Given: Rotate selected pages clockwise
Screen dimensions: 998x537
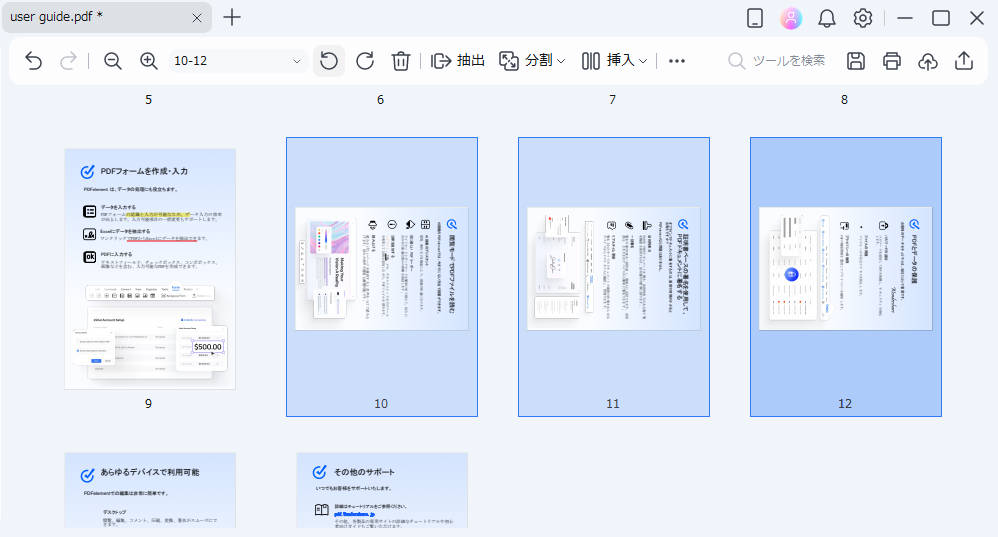Looking at the screenshot, I should tap(365, 61).
